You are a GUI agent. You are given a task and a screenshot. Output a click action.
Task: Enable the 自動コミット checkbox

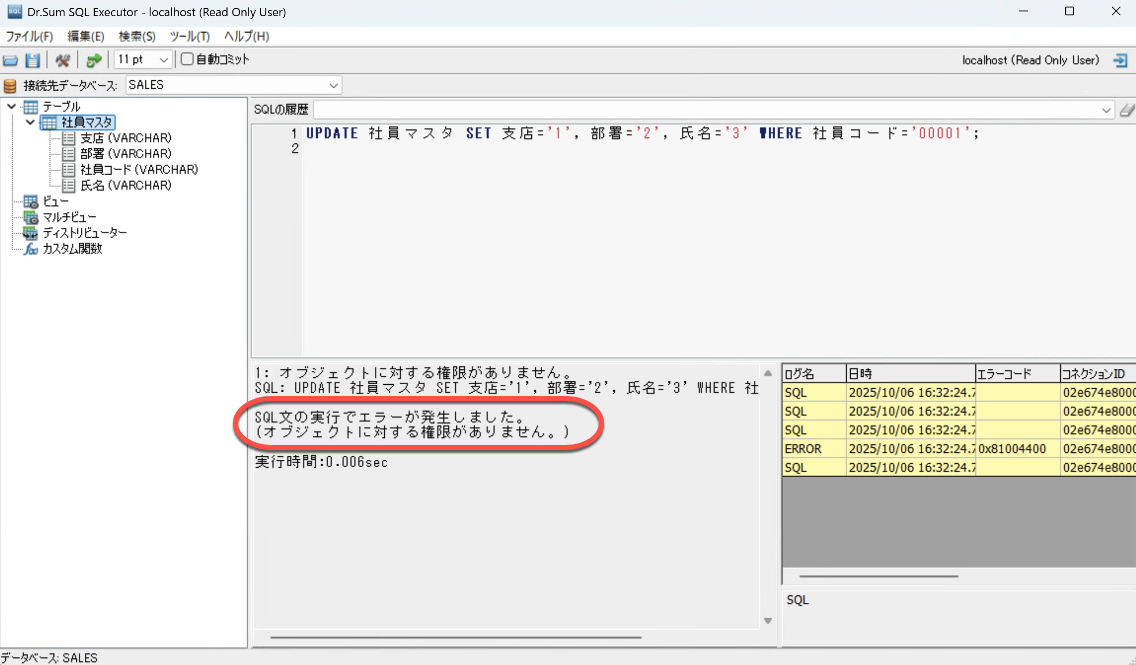click(186, 60)
